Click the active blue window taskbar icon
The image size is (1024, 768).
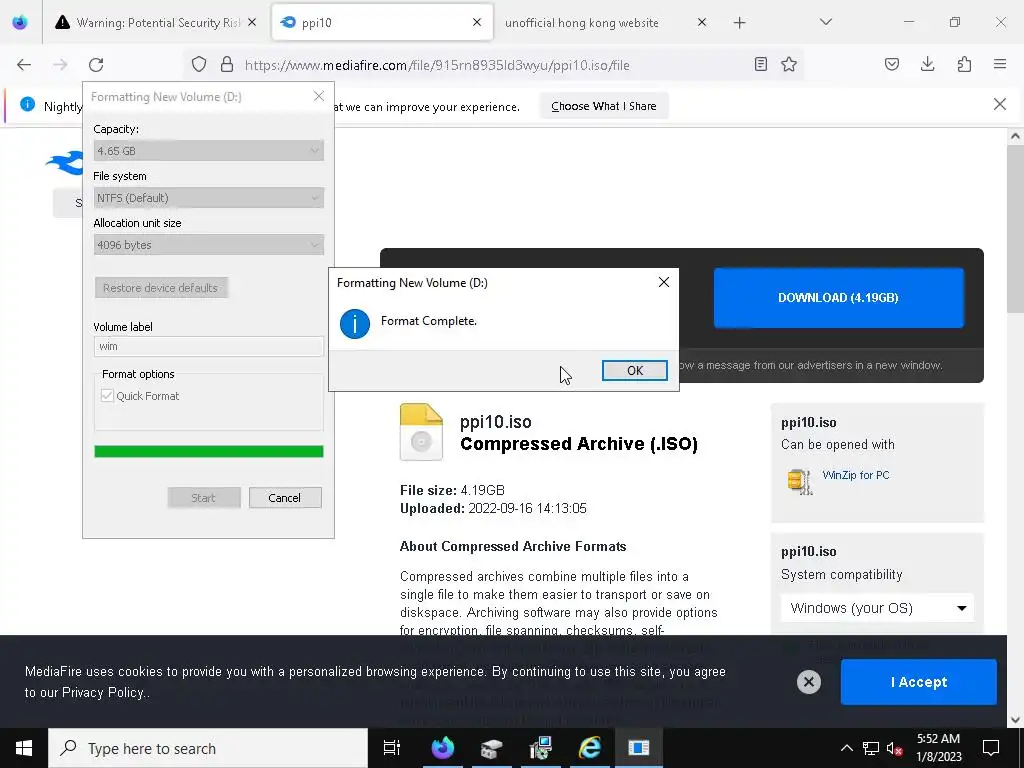coord(639,748)
